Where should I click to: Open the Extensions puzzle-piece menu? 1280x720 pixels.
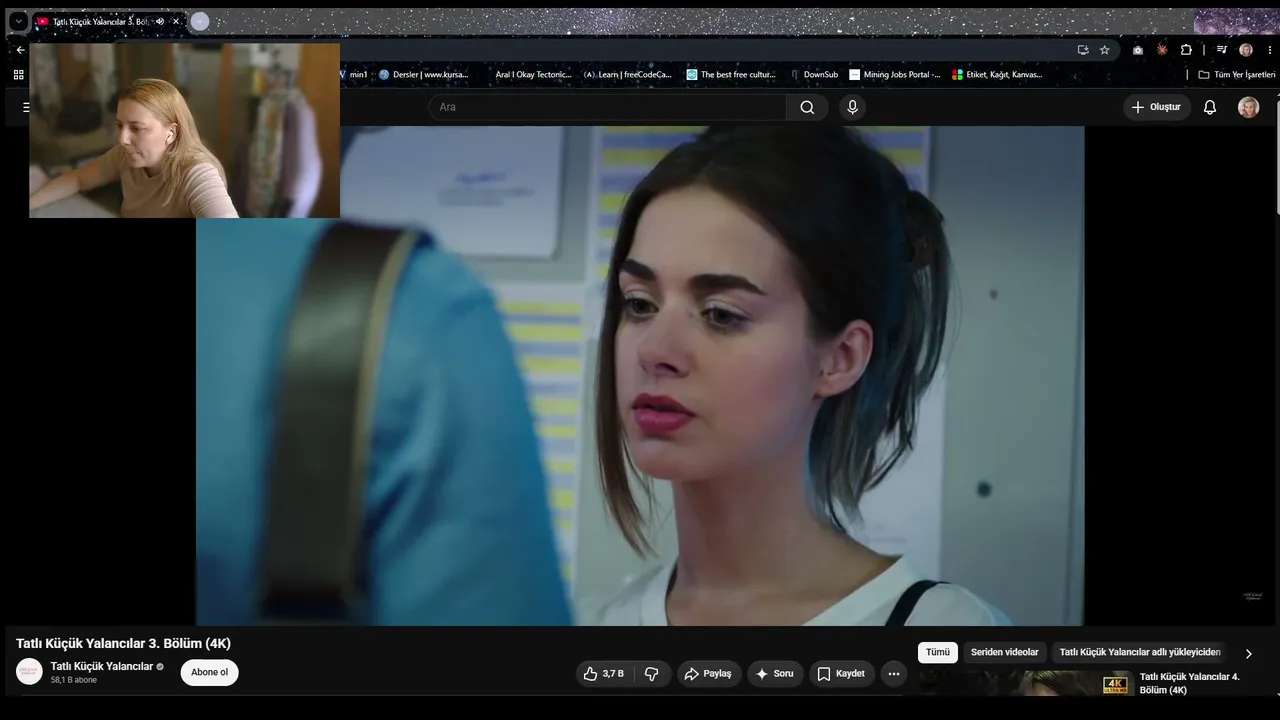1186,50
